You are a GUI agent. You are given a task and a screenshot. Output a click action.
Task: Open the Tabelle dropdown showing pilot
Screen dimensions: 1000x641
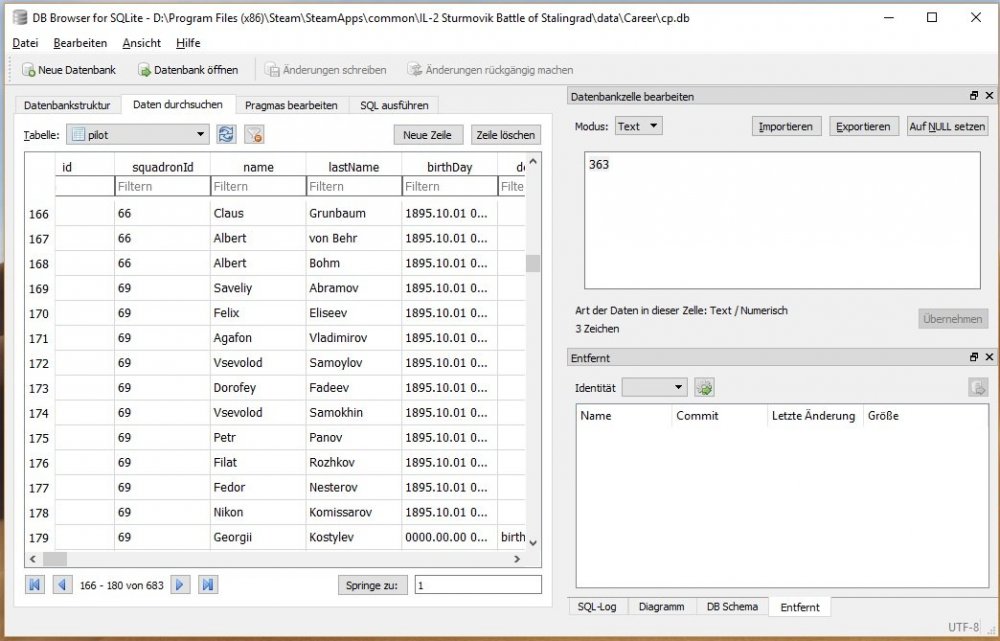click(138, 135)
